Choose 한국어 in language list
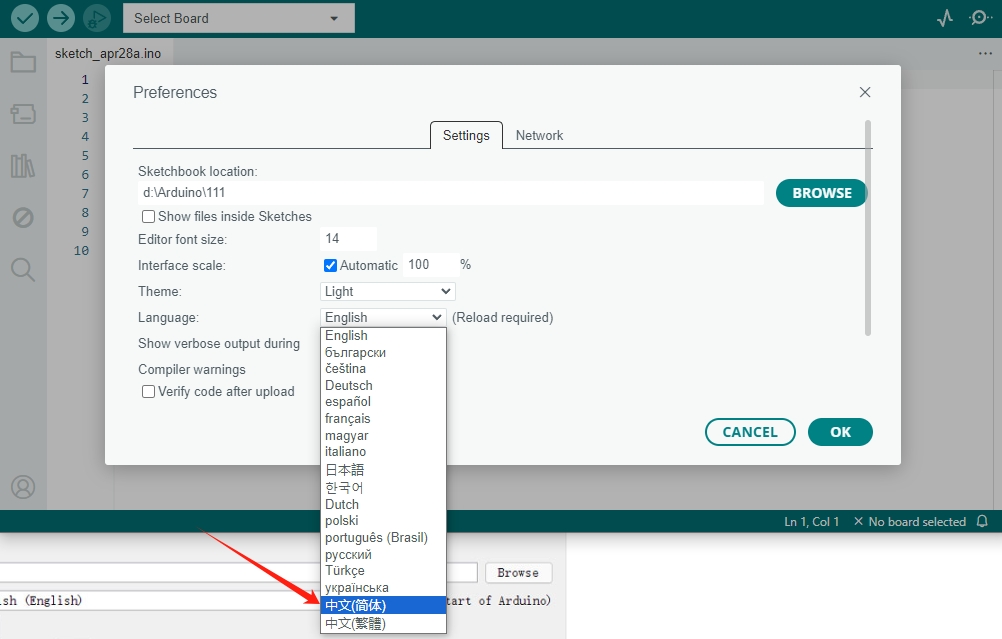Image resolution: width=1002 pixels, height=639 pixels. tap(383, 488)
